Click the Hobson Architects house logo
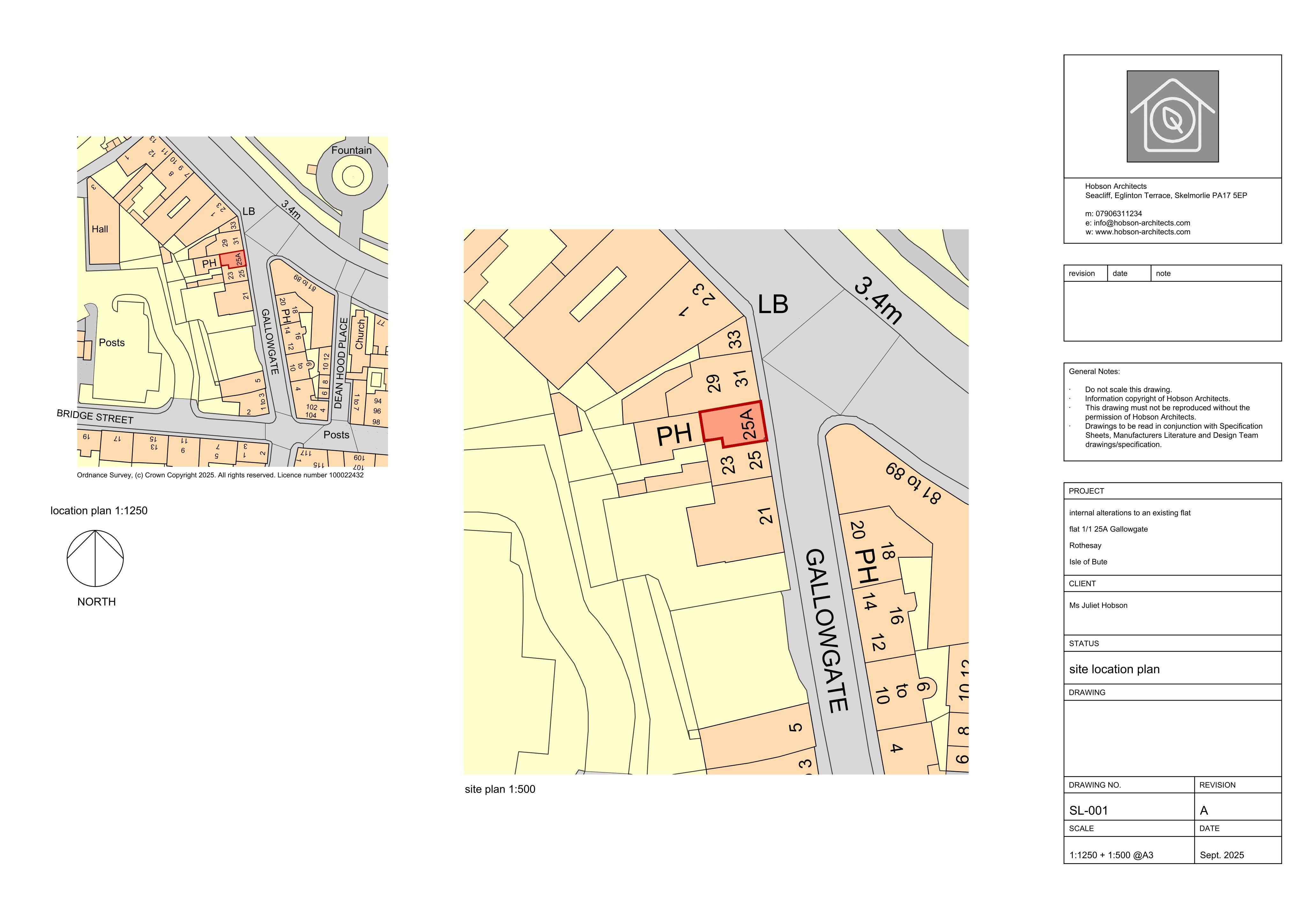1307x924 pixels. 1173,116
